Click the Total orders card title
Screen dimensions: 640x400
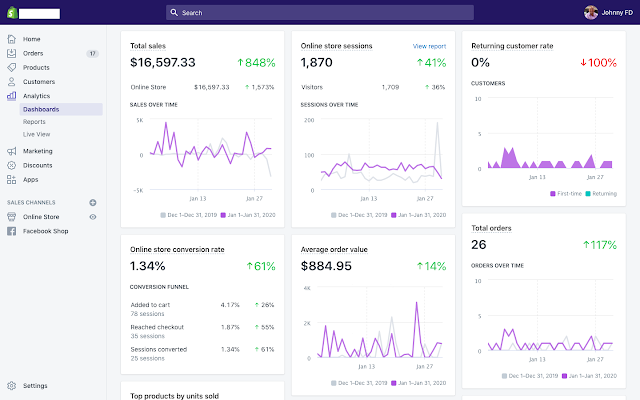491,228
